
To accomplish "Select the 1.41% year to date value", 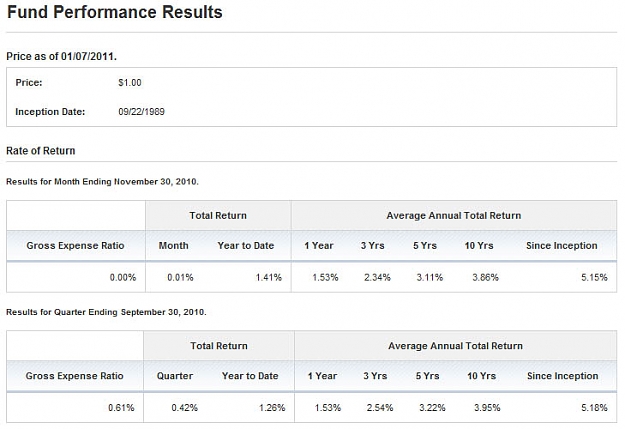I will pyautogui.click(x=269, y=277).
